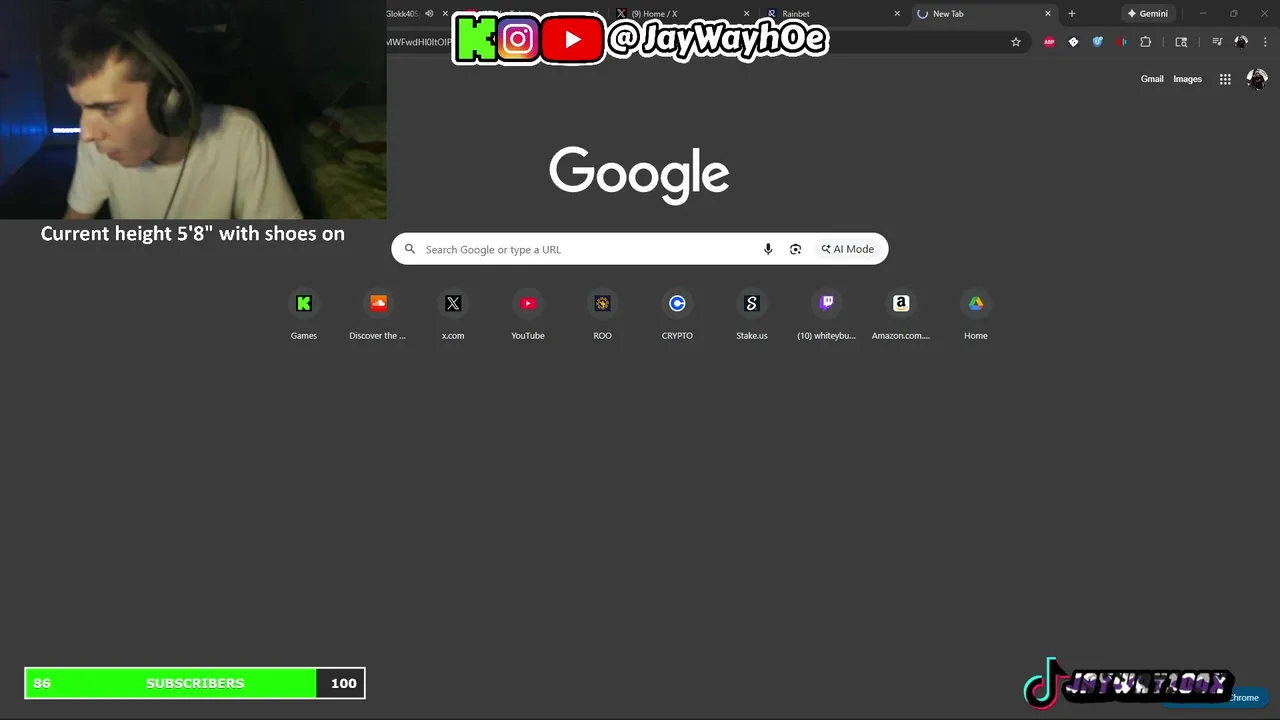Viewport: 1280px width, 720px height.
Task: Focus the 'Search Google or type a URL' box
Action: tap(640, 249)
